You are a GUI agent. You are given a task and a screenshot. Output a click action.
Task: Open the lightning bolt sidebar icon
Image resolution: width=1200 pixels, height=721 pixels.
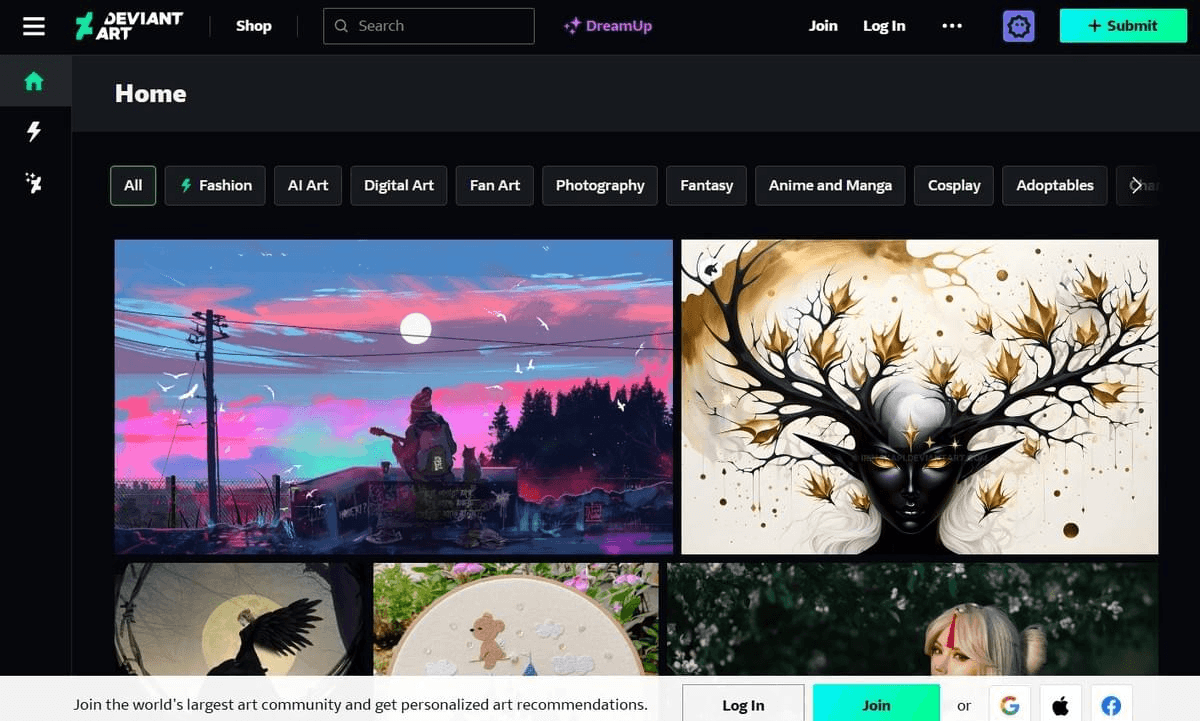point(34,131)
